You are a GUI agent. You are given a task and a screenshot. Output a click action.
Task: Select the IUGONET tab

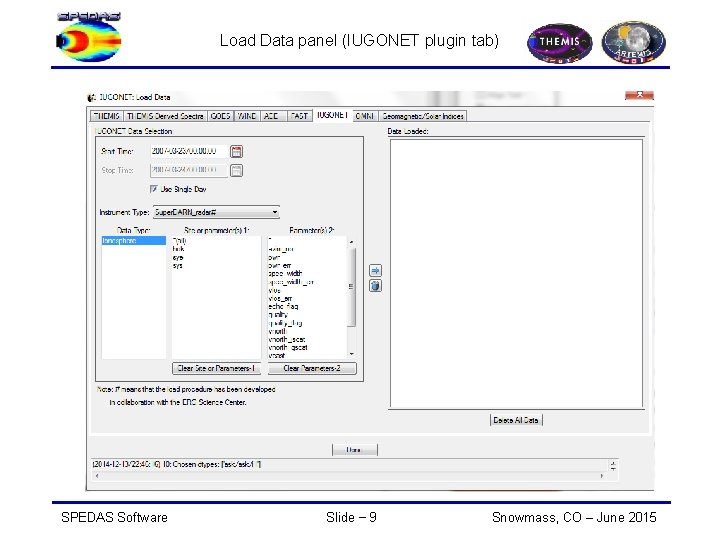click(x=332, y=115)
